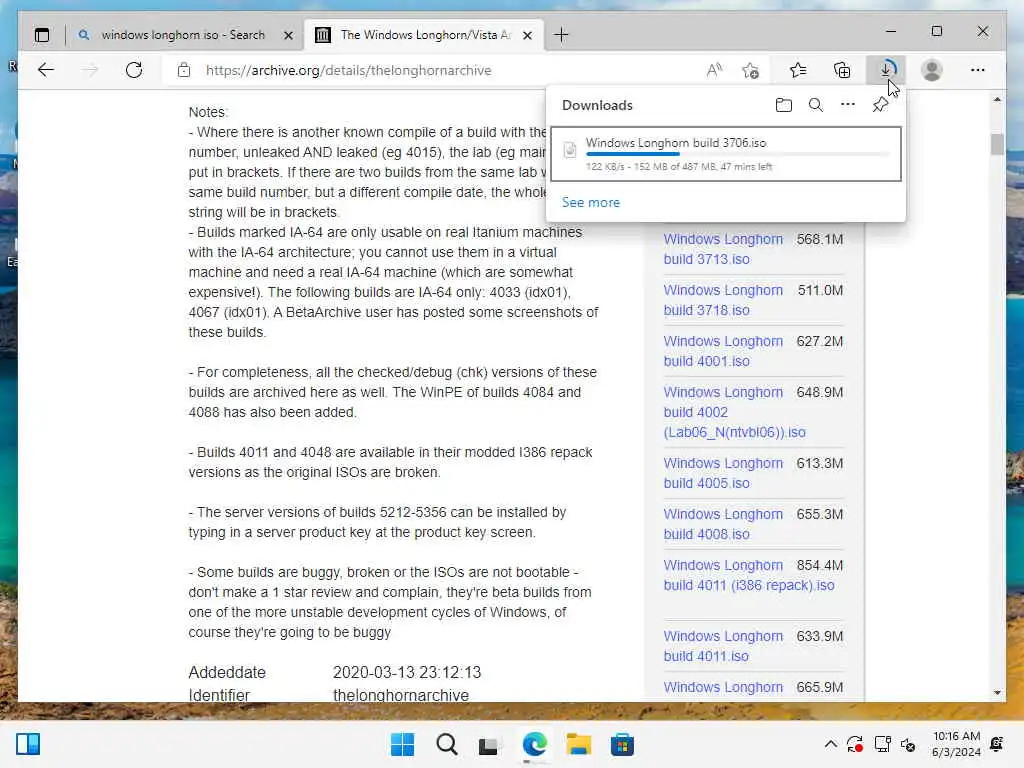This screenshot has height=768, width=1024.
Task: Click the 2020-03-13 23:12:13 Addeddate value
Action: (x=407, y=673)
